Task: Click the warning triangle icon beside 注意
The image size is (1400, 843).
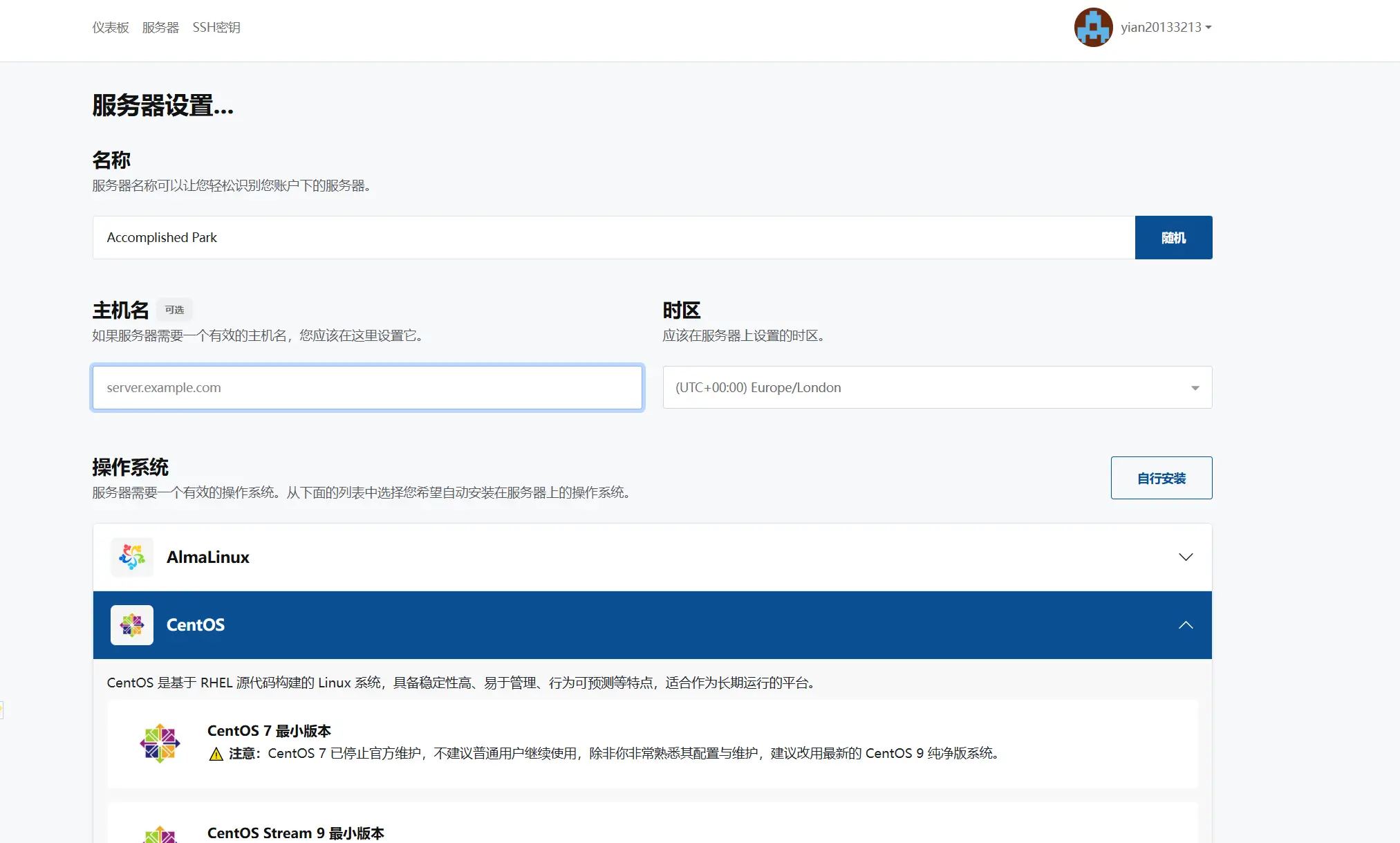Action: [216, 754]
